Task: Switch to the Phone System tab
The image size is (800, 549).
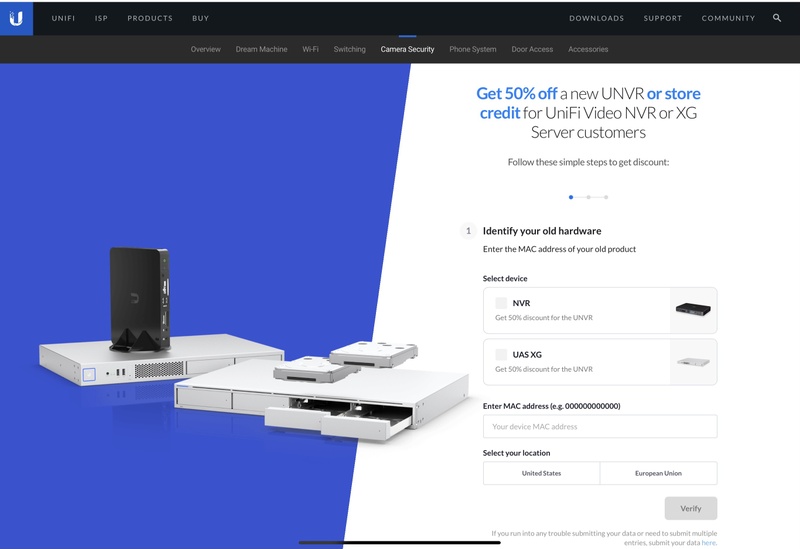Action: pyautogui.click(x=472, y=49)
